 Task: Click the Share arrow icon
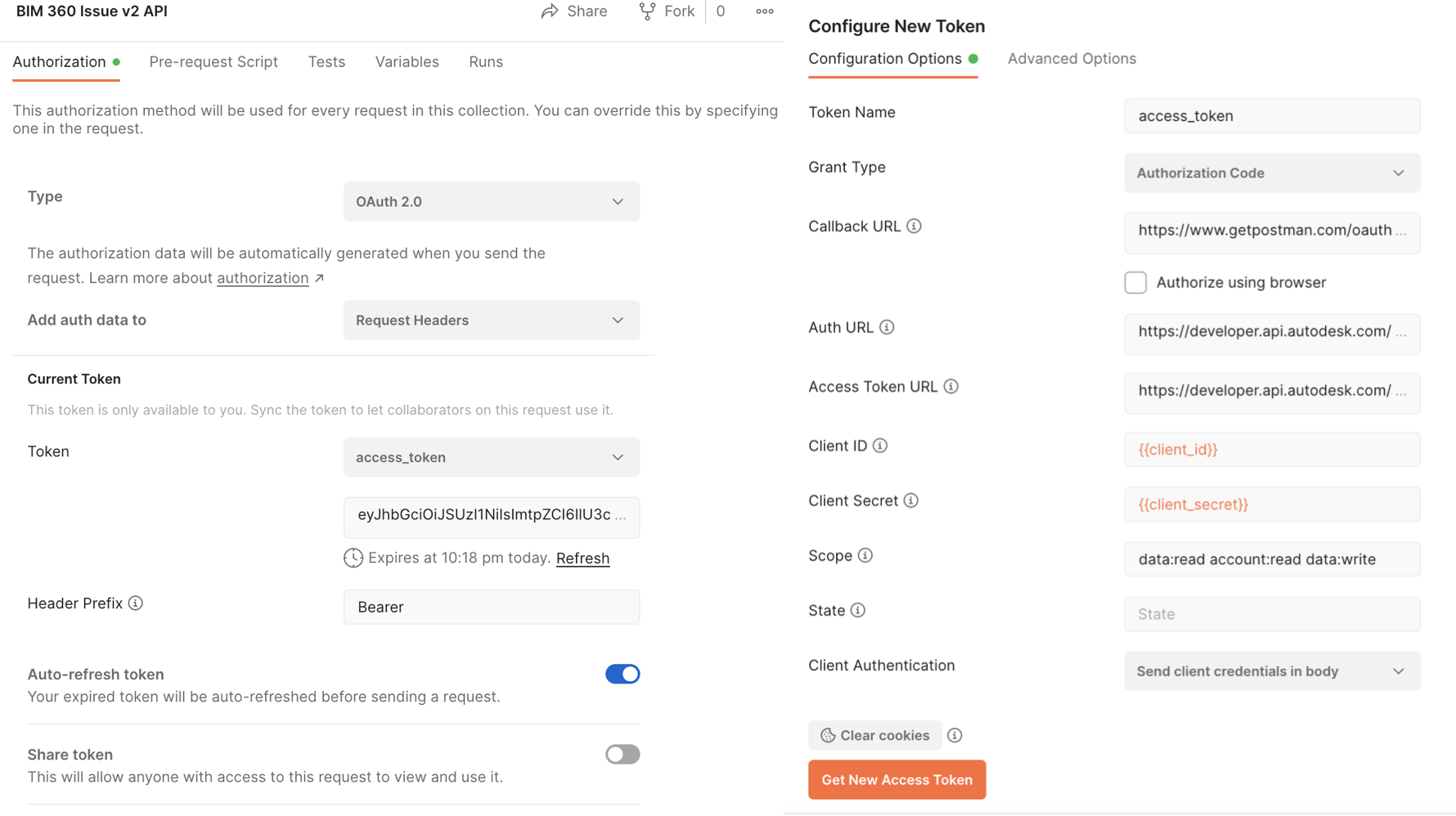(x=550, y=11)
